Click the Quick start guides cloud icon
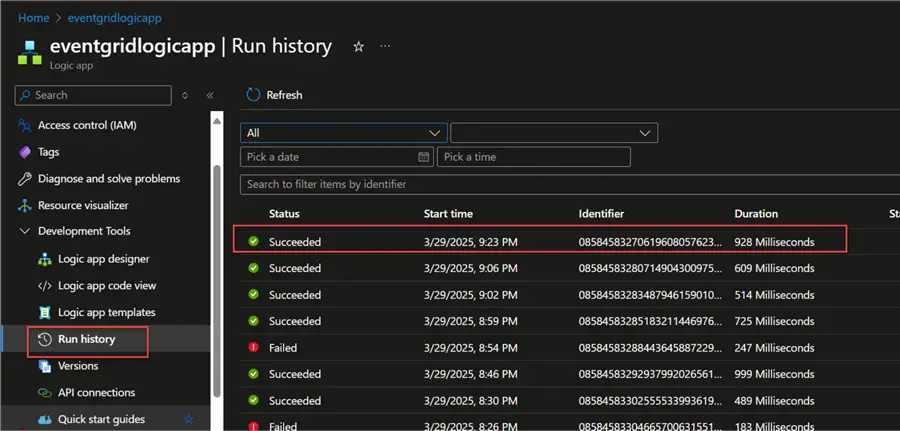 coord(45,420)
